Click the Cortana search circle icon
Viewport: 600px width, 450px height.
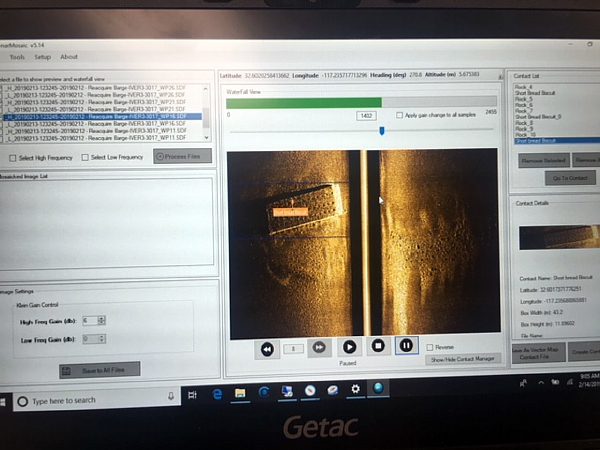pos(23,401)
